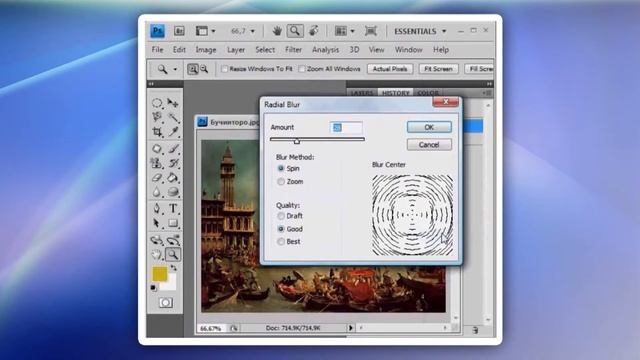The width and height of the screenshot is (640, 360).
Task: Launch Bridge with the Br icon
Action: tap(179, 31)
